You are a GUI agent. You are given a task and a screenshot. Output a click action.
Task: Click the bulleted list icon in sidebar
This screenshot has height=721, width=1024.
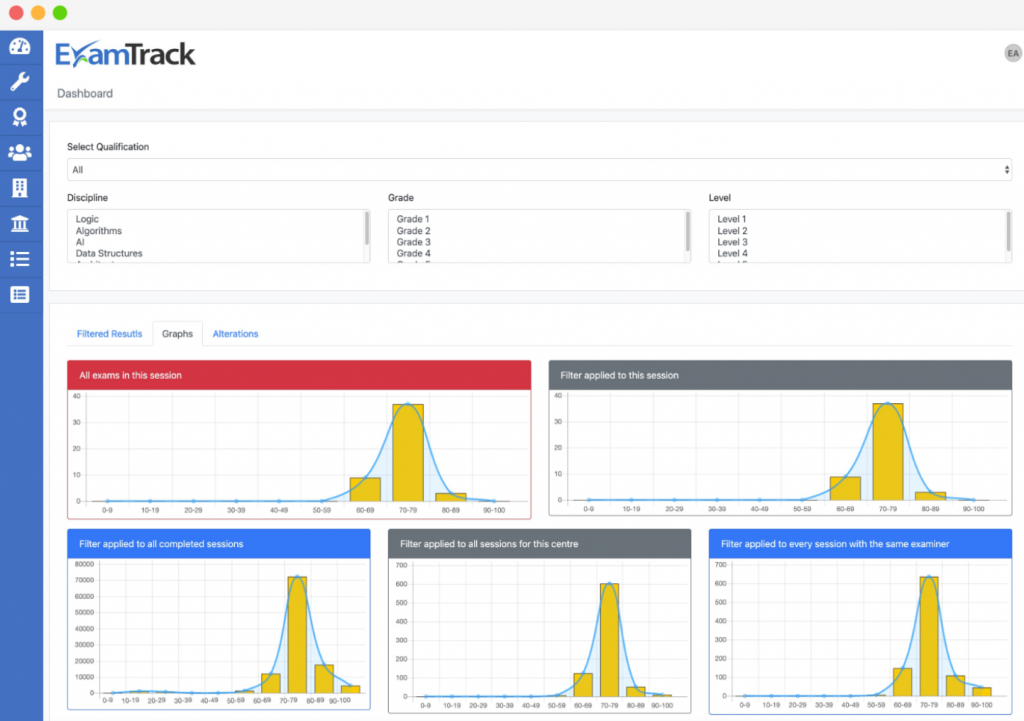pos(20,259)
